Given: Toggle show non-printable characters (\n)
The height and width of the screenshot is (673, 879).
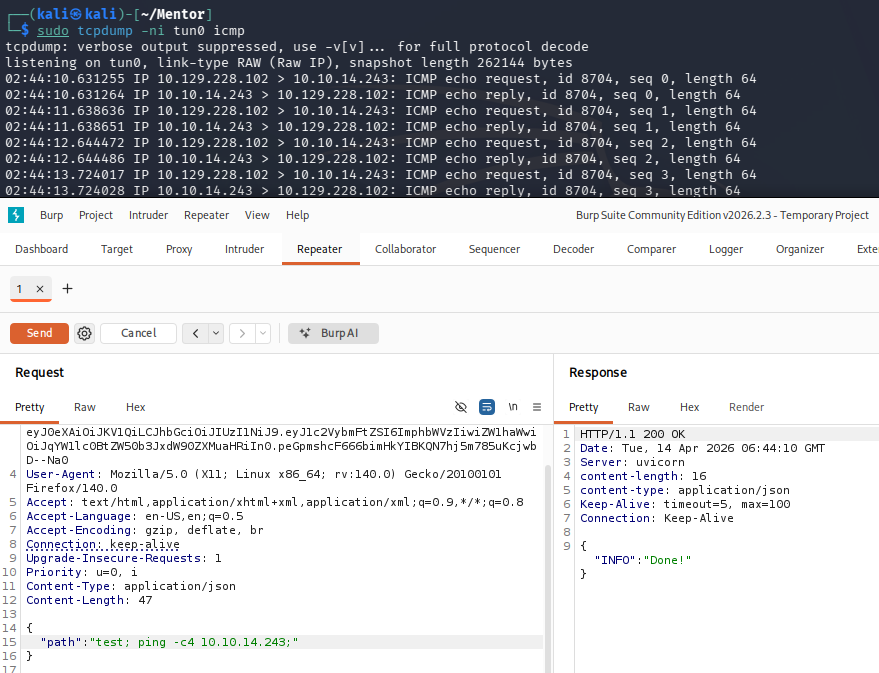Looking at the screenshot, I should point(513,407).
